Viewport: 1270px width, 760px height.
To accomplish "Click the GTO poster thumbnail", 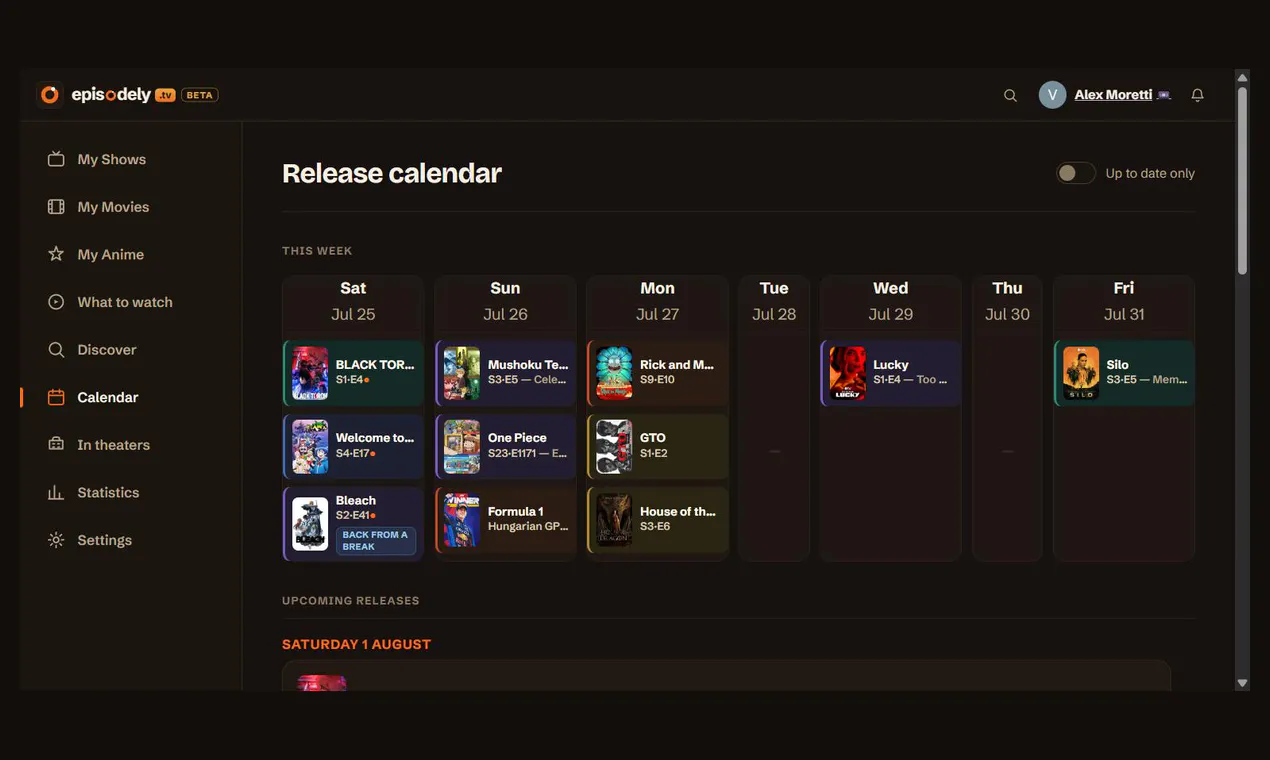I will coord(614,446).
